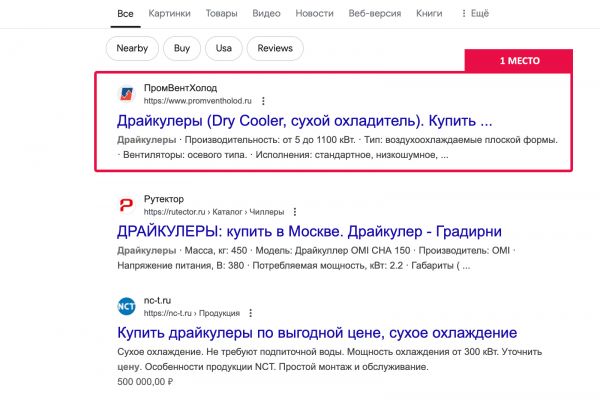Open Купить драйкулеры по выгодной цене result
Viewport: 600px width, 400px height.
(317, 333)
